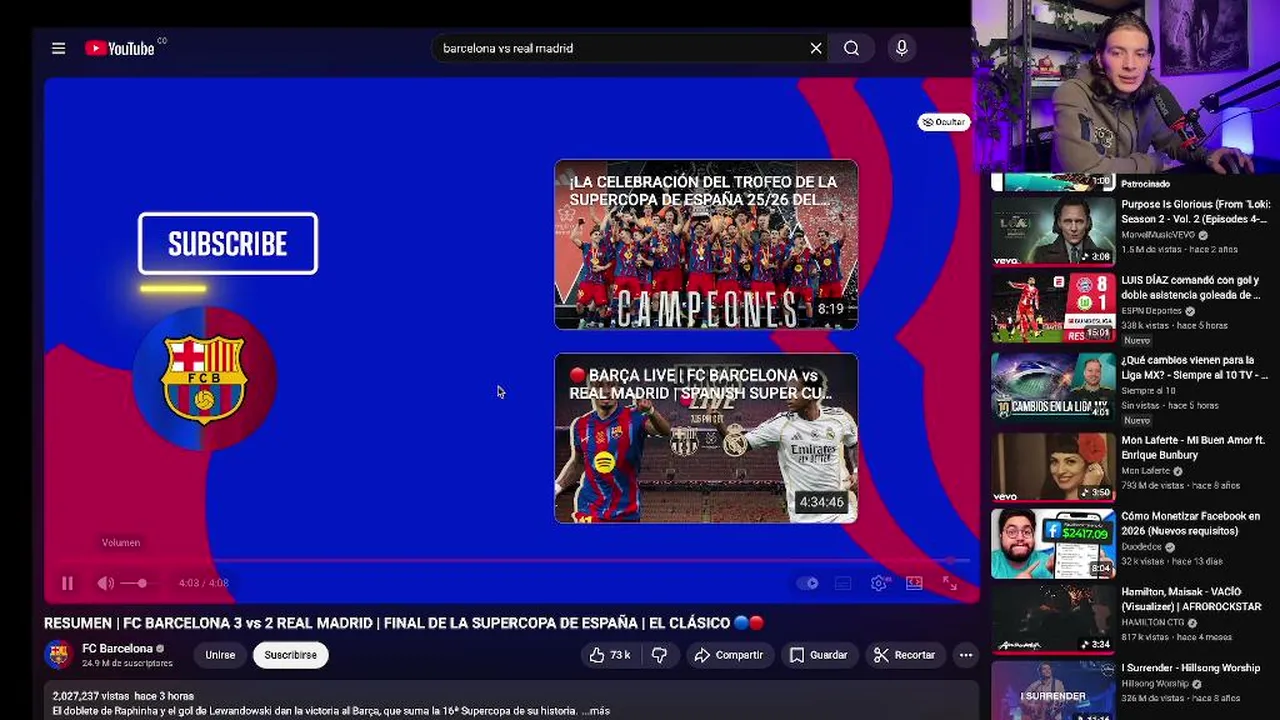1280x720 pixels.
Task: Open the 'Purpose Is Glorious' video title
Action: pos(1195,211)
